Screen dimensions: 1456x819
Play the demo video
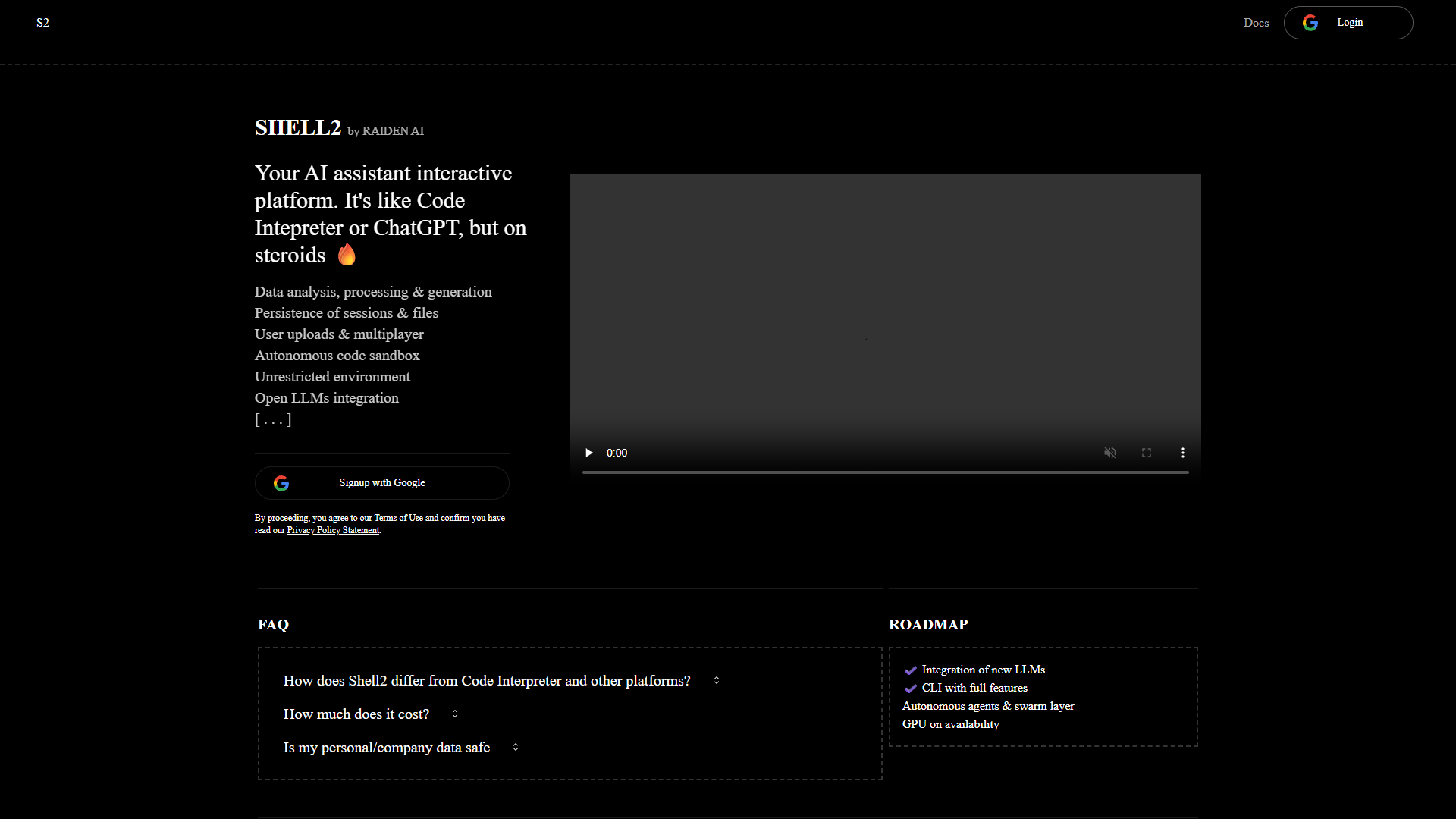(x=588, y=453)
